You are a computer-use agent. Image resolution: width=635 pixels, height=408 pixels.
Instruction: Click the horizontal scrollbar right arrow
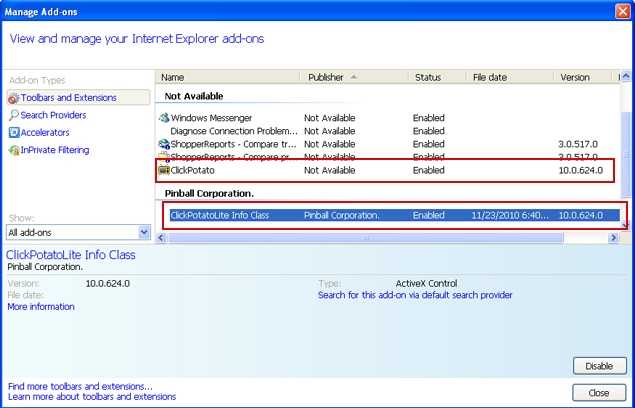point(614,237)
